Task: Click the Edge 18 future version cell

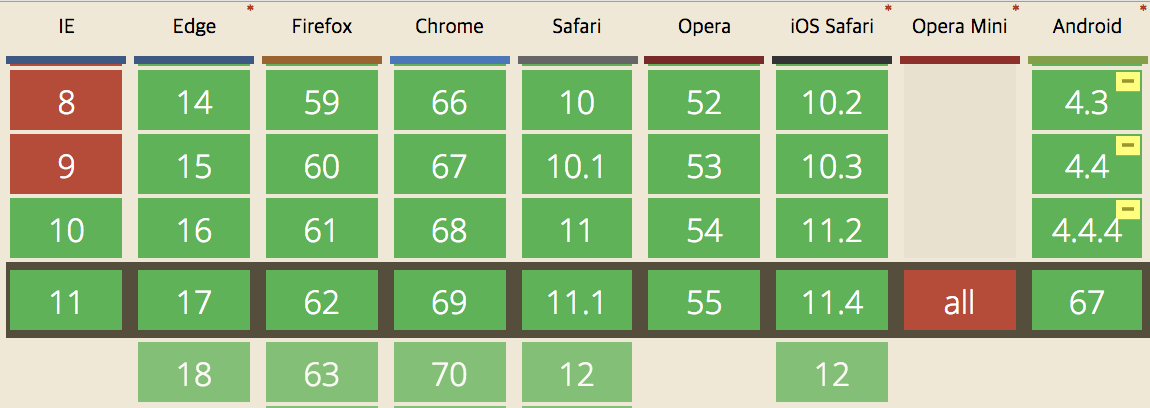Action: (194, 372)
